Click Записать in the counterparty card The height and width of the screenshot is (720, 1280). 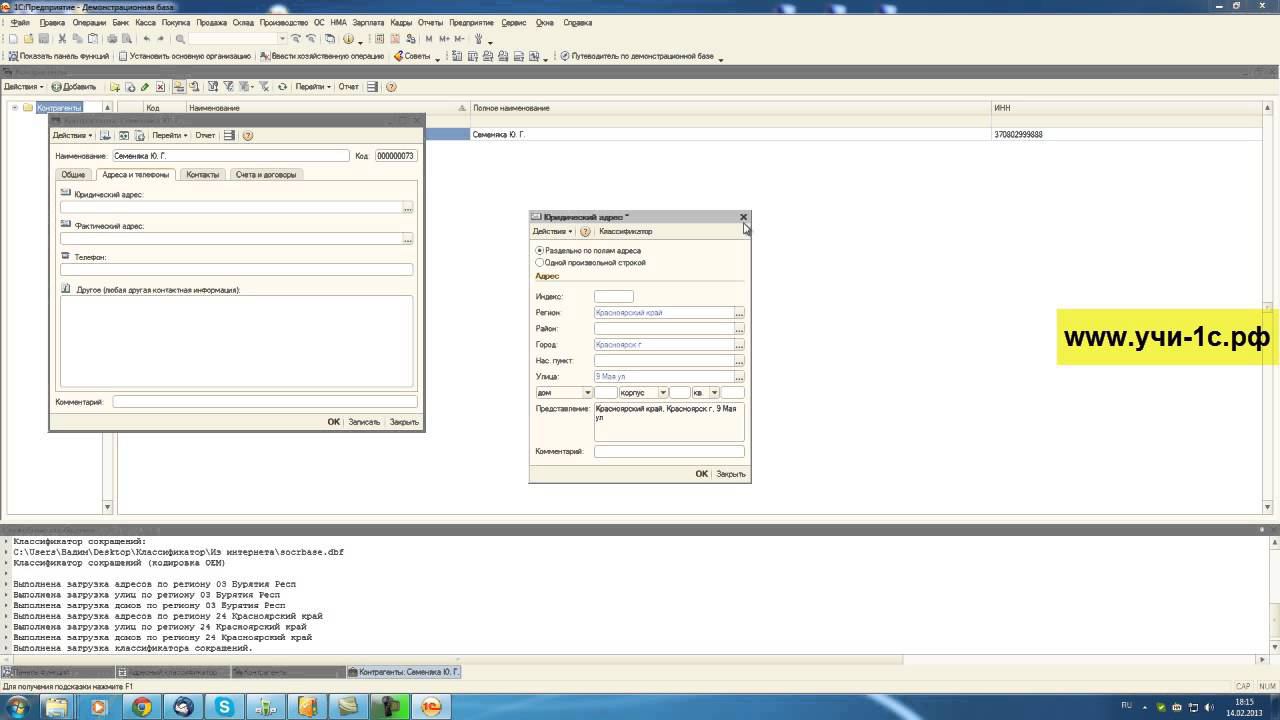363,422
